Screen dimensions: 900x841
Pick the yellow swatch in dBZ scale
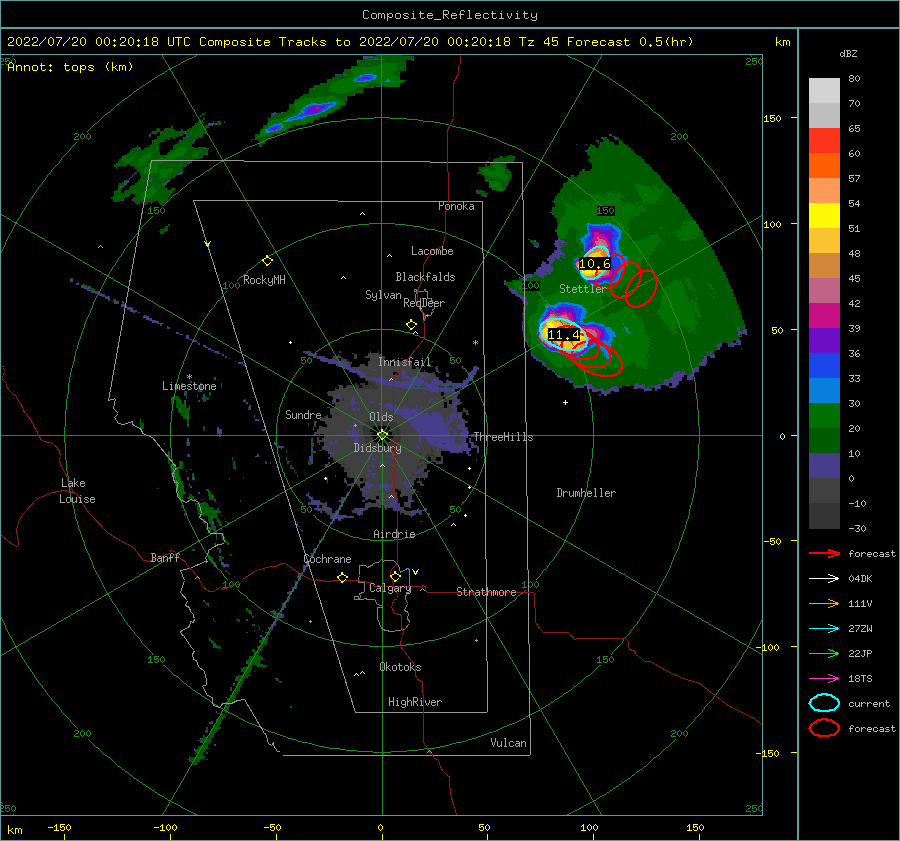coord(824,216)
